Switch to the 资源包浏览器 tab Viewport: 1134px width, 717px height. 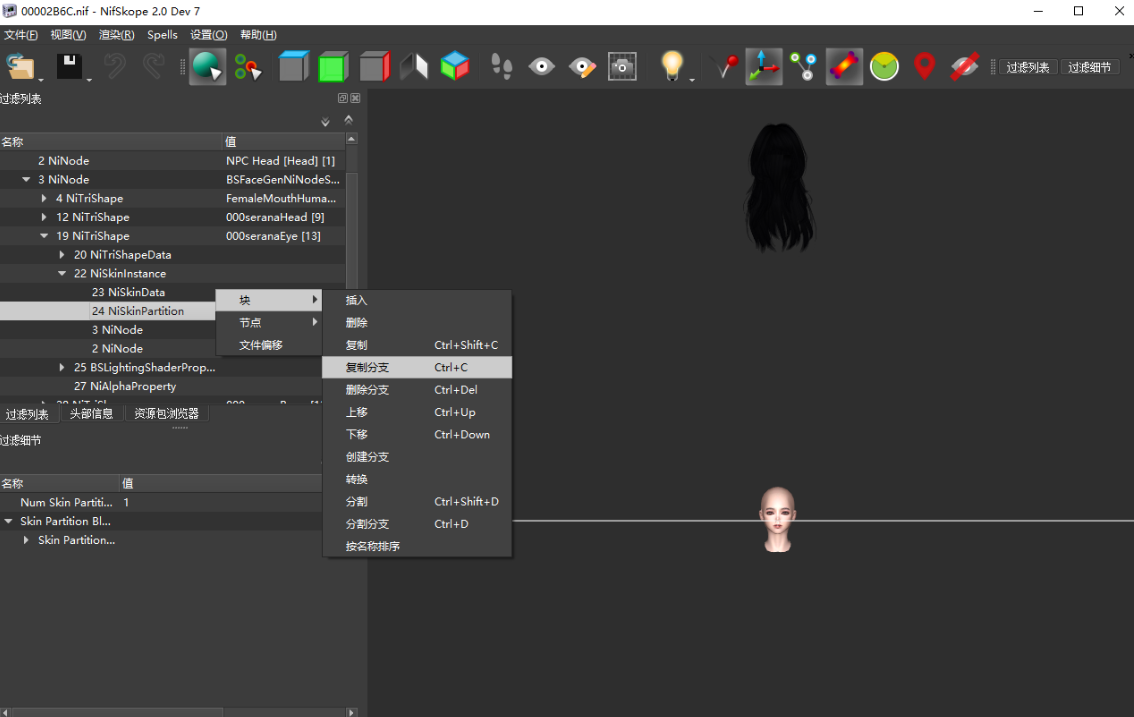(x=166, y=414)
